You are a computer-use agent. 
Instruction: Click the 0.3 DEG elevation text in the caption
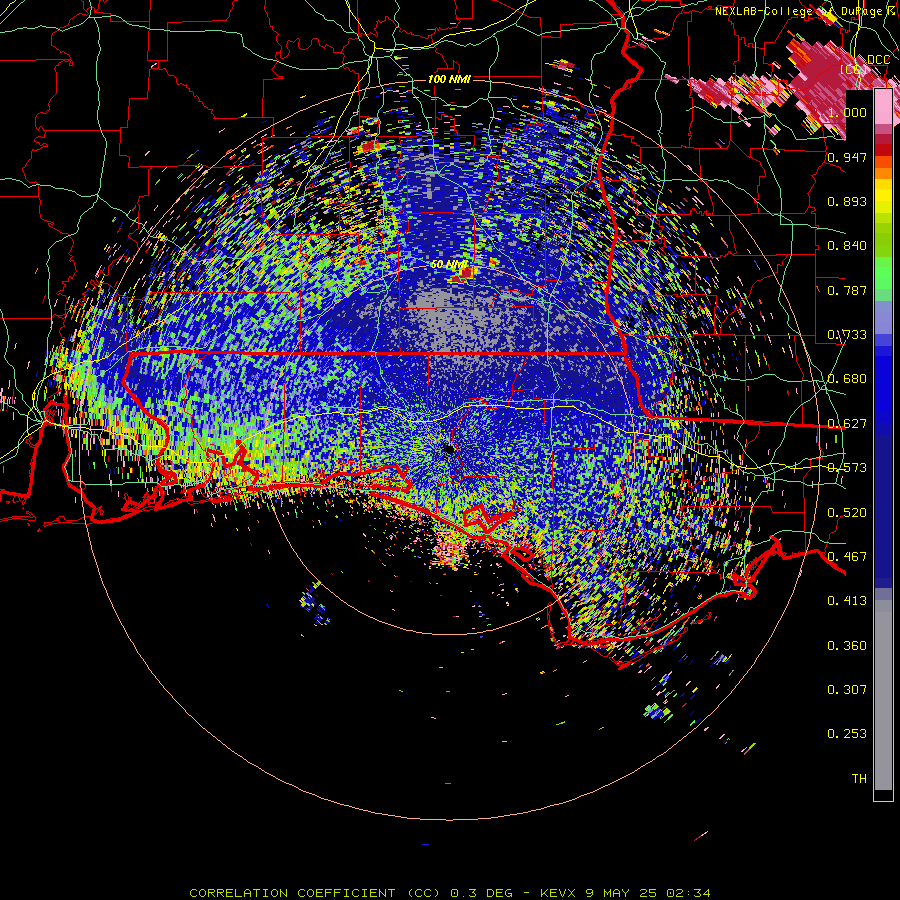click(x=483, y=893)
